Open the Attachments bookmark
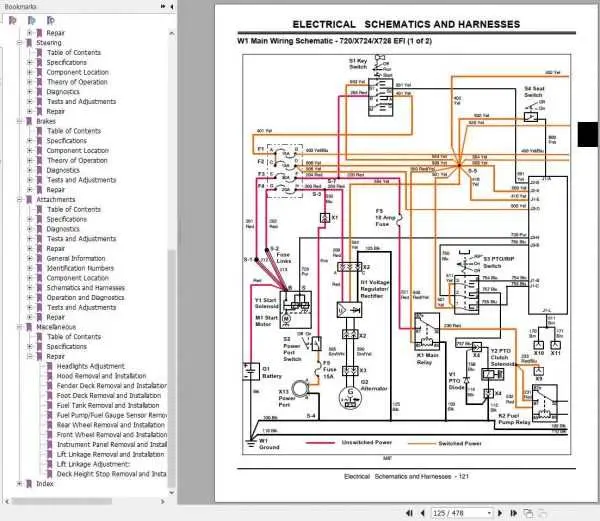600x521 pixels. [x=55, y=200]
